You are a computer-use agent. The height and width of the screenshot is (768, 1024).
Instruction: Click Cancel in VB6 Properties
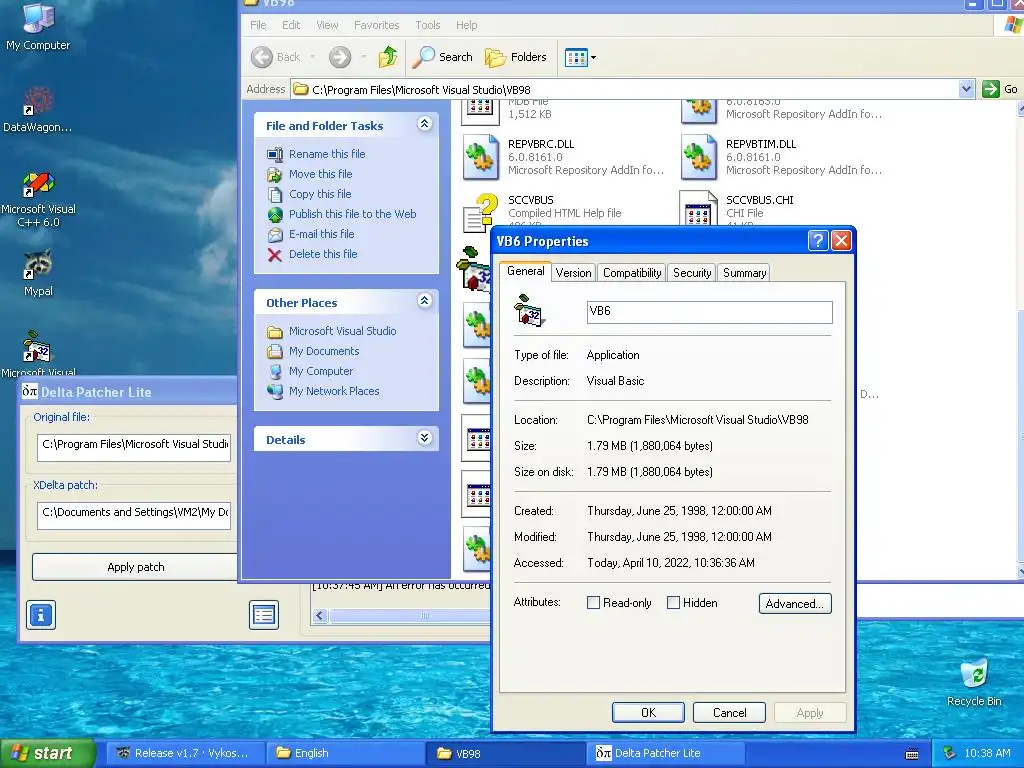(729, 712)
